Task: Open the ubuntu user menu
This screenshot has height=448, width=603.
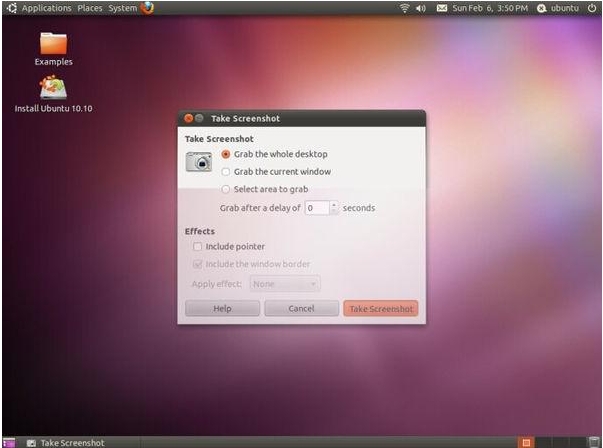Action: 558,8
